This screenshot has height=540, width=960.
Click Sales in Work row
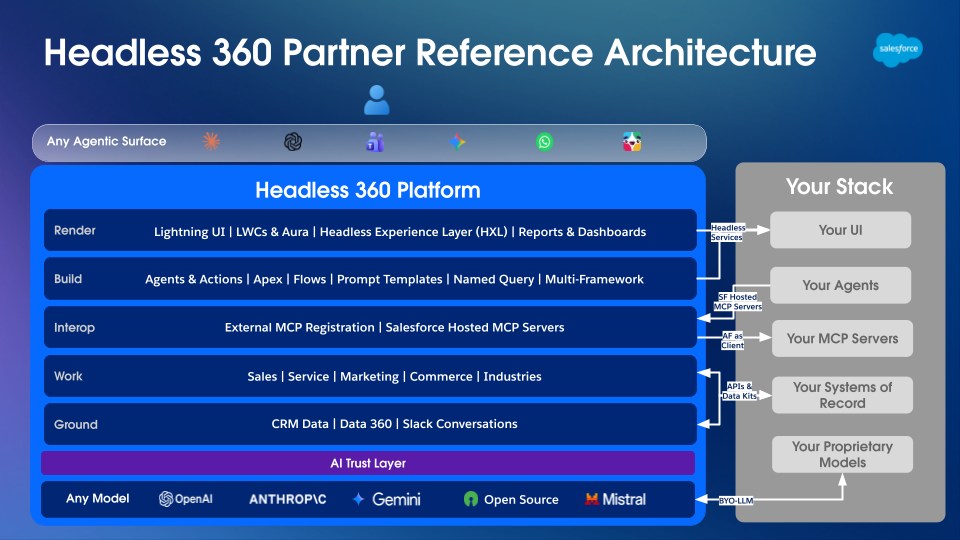point(262,377)
